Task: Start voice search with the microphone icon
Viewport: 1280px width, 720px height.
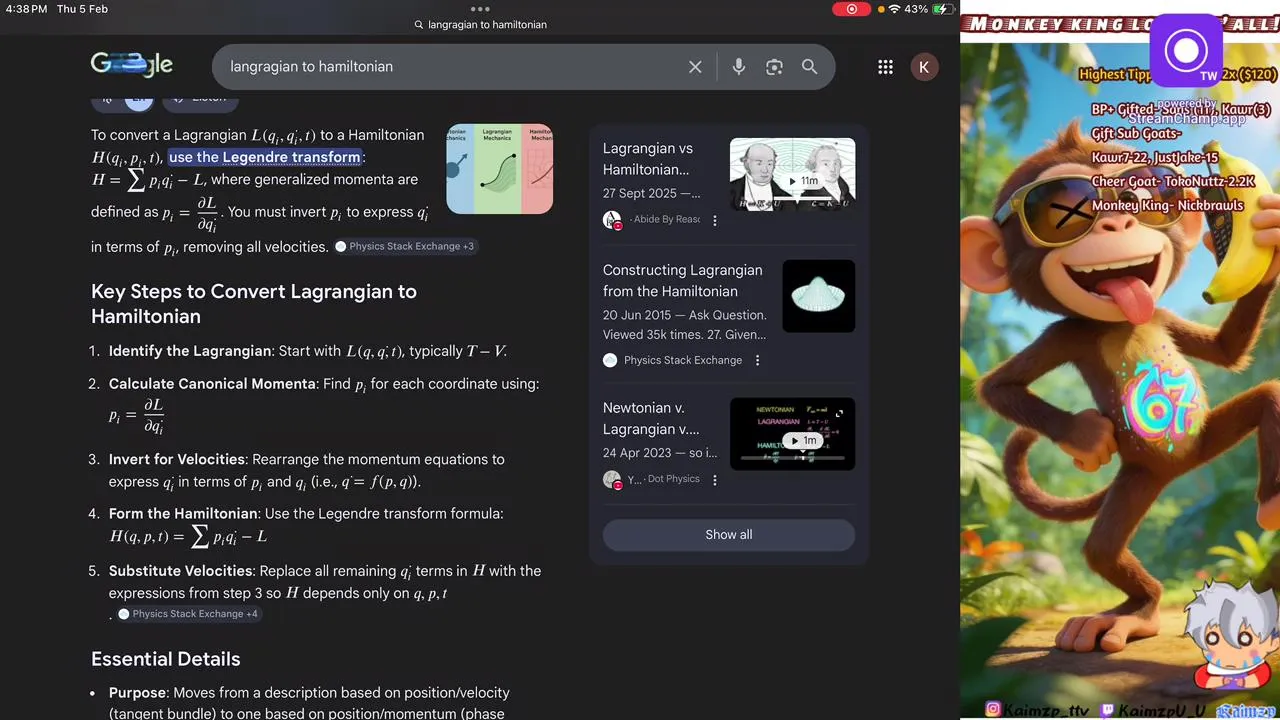Action: (x=738, y=67)
